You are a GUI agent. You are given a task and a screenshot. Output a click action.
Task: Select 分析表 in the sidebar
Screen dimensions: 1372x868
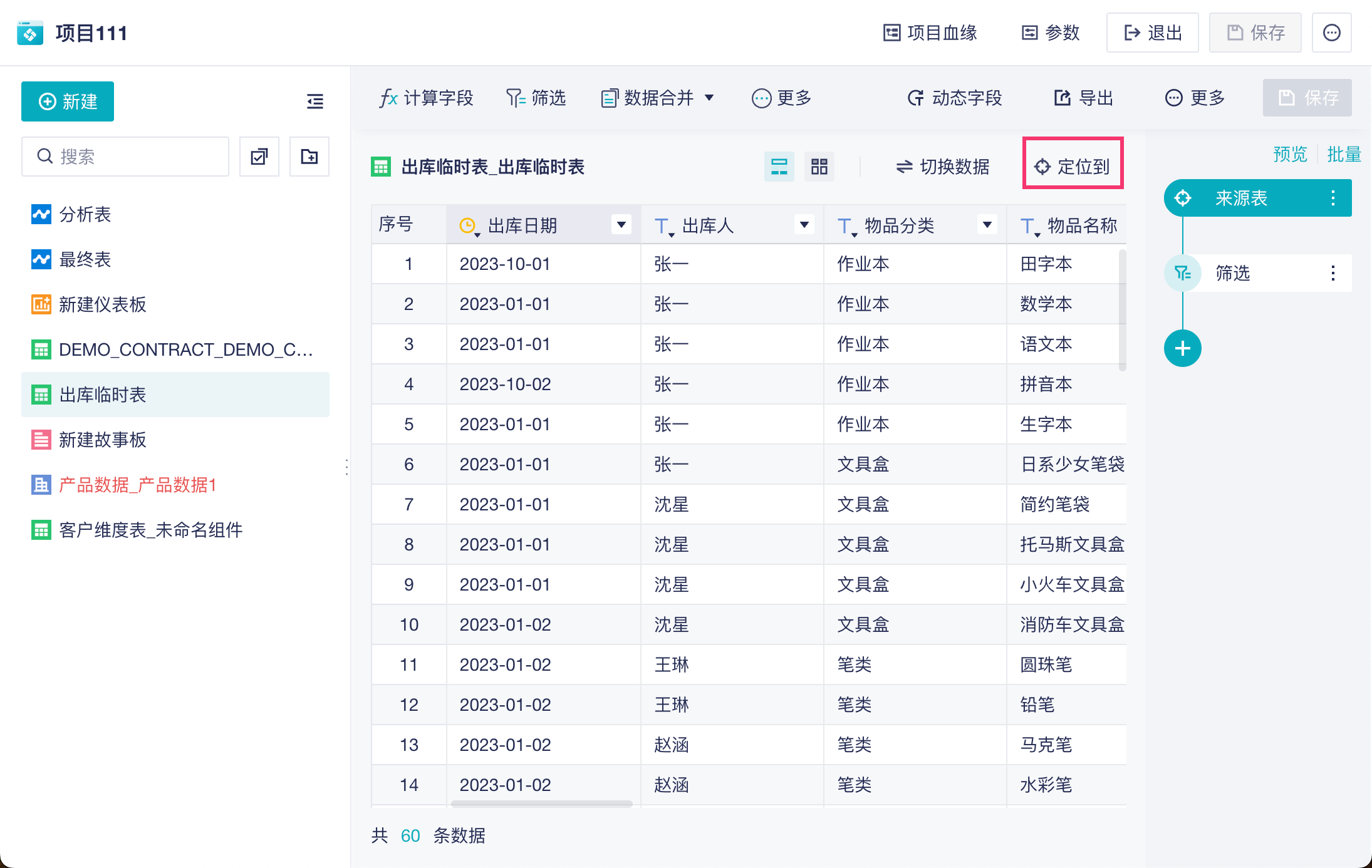pos(85,215)
